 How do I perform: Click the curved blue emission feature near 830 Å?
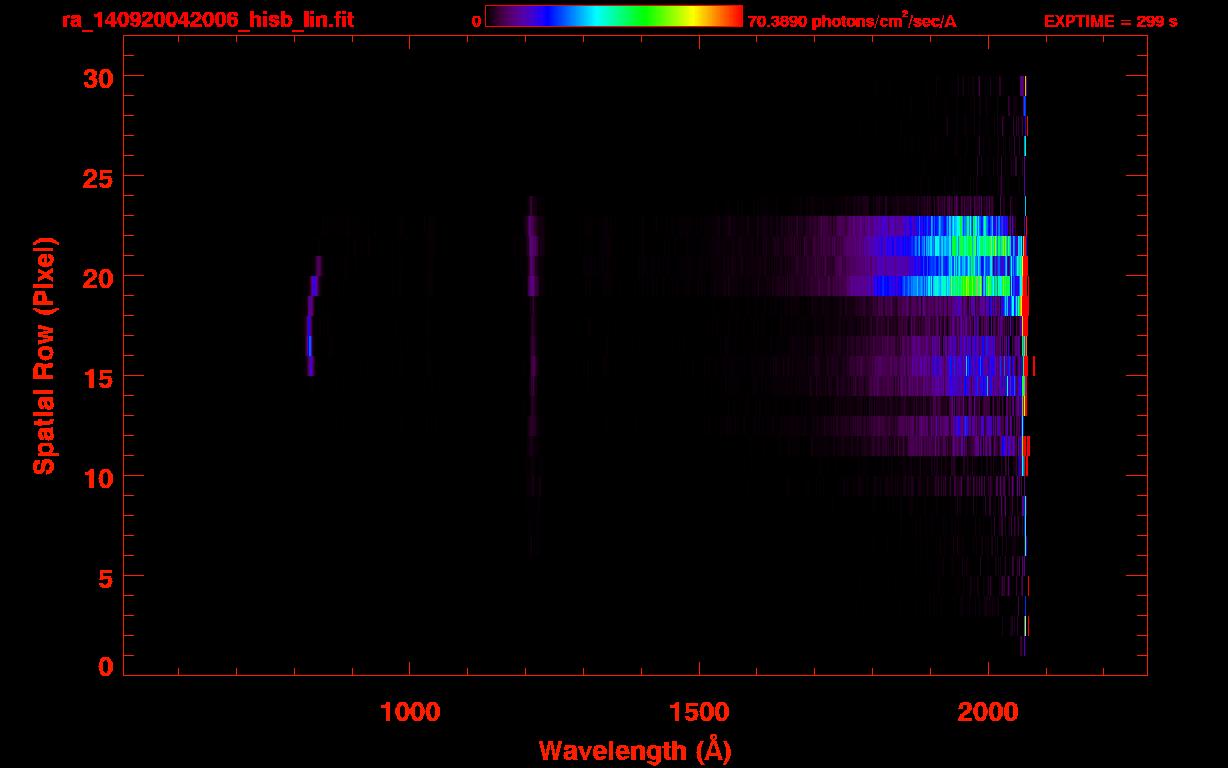(x=312, y=316)
